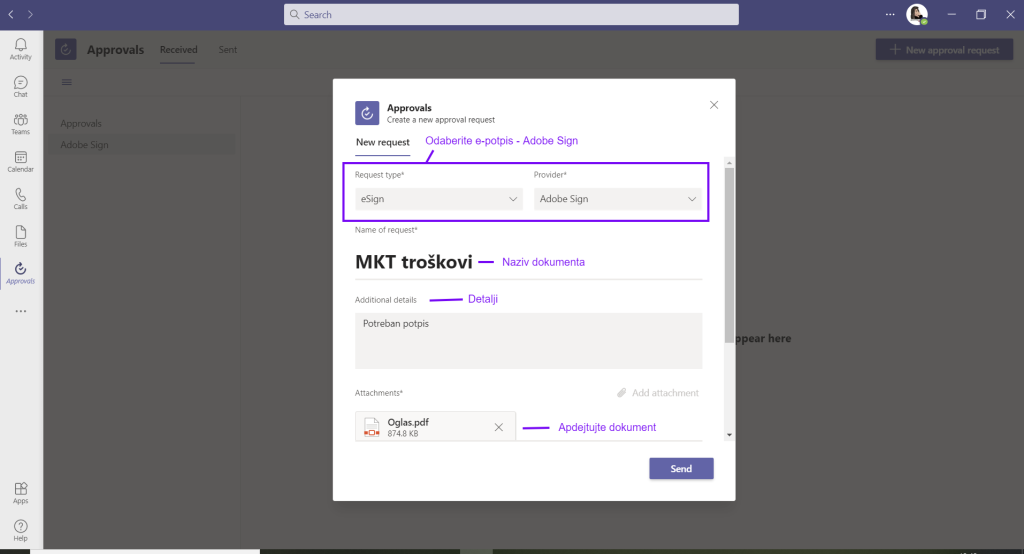Click the Search box at top
The image size is (1024, 554).
pos(512,15)
